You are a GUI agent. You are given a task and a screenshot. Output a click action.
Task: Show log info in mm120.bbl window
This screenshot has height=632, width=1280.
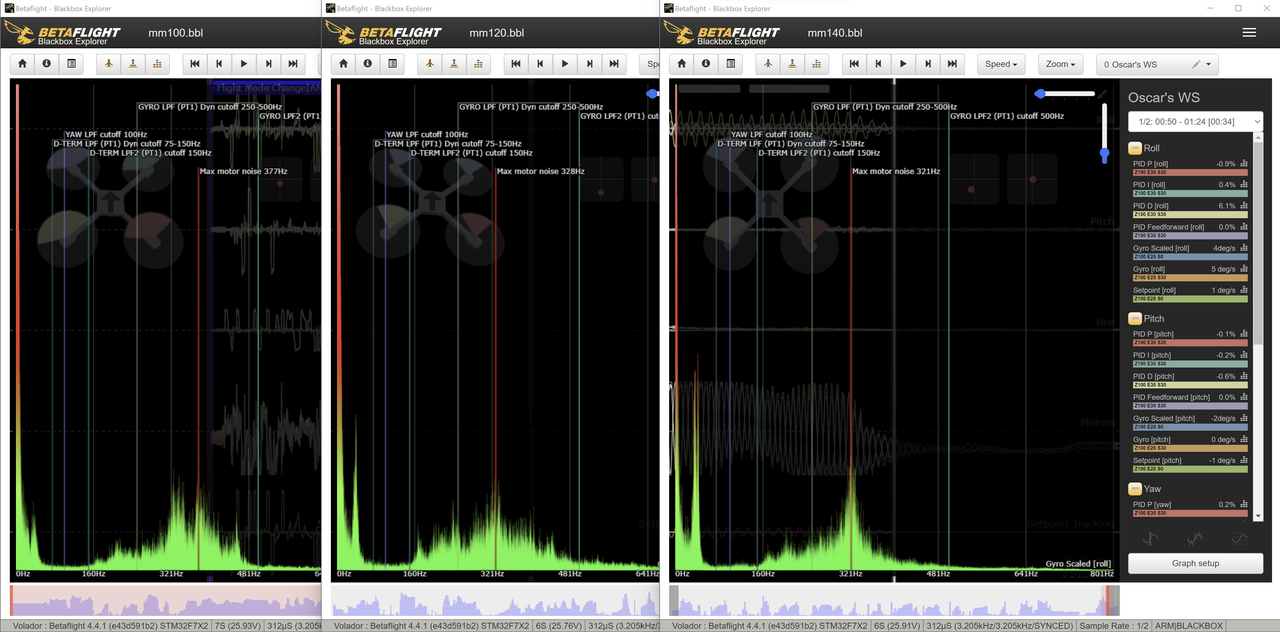(x=367, y=64)
